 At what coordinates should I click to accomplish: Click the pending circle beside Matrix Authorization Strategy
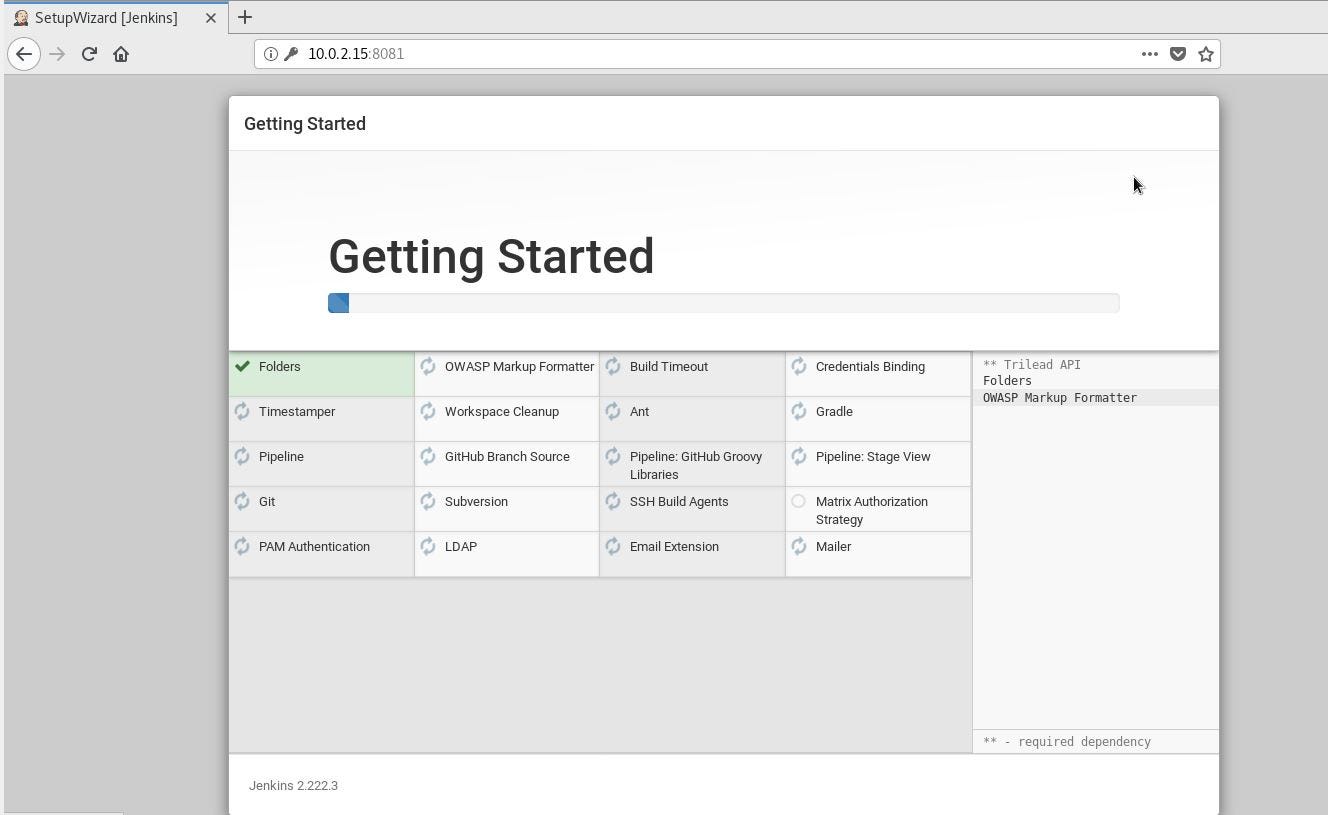[x=799, y=501]
